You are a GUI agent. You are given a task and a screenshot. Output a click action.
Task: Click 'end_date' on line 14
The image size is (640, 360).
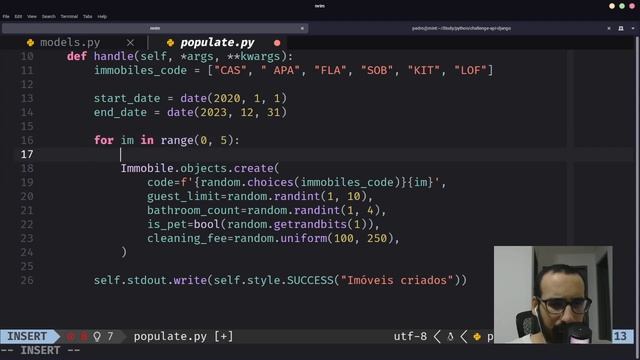120,112
